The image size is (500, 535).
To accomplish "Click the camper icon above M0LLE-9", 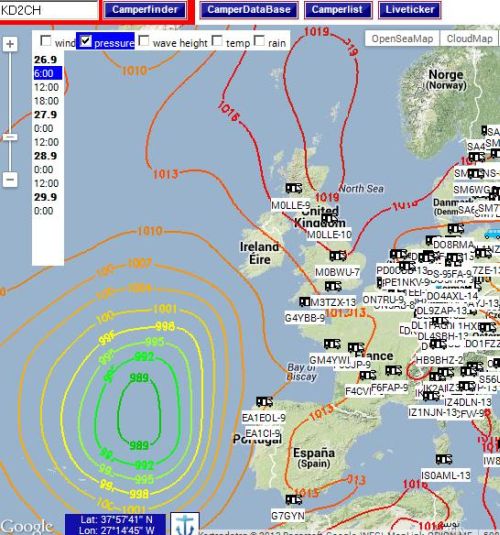I will tap(294, 188).
